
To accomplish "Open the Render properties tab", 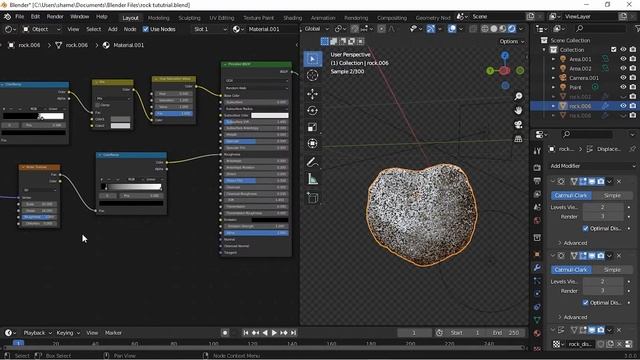I will pos(537,168).
